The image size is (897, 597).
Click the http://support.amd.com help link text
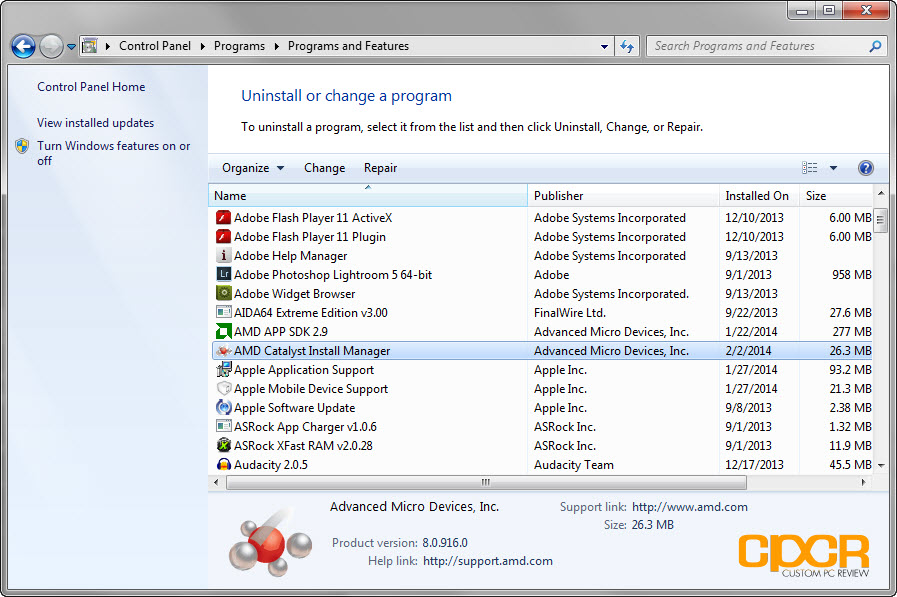pyautogui.click(x=488, y=561)
